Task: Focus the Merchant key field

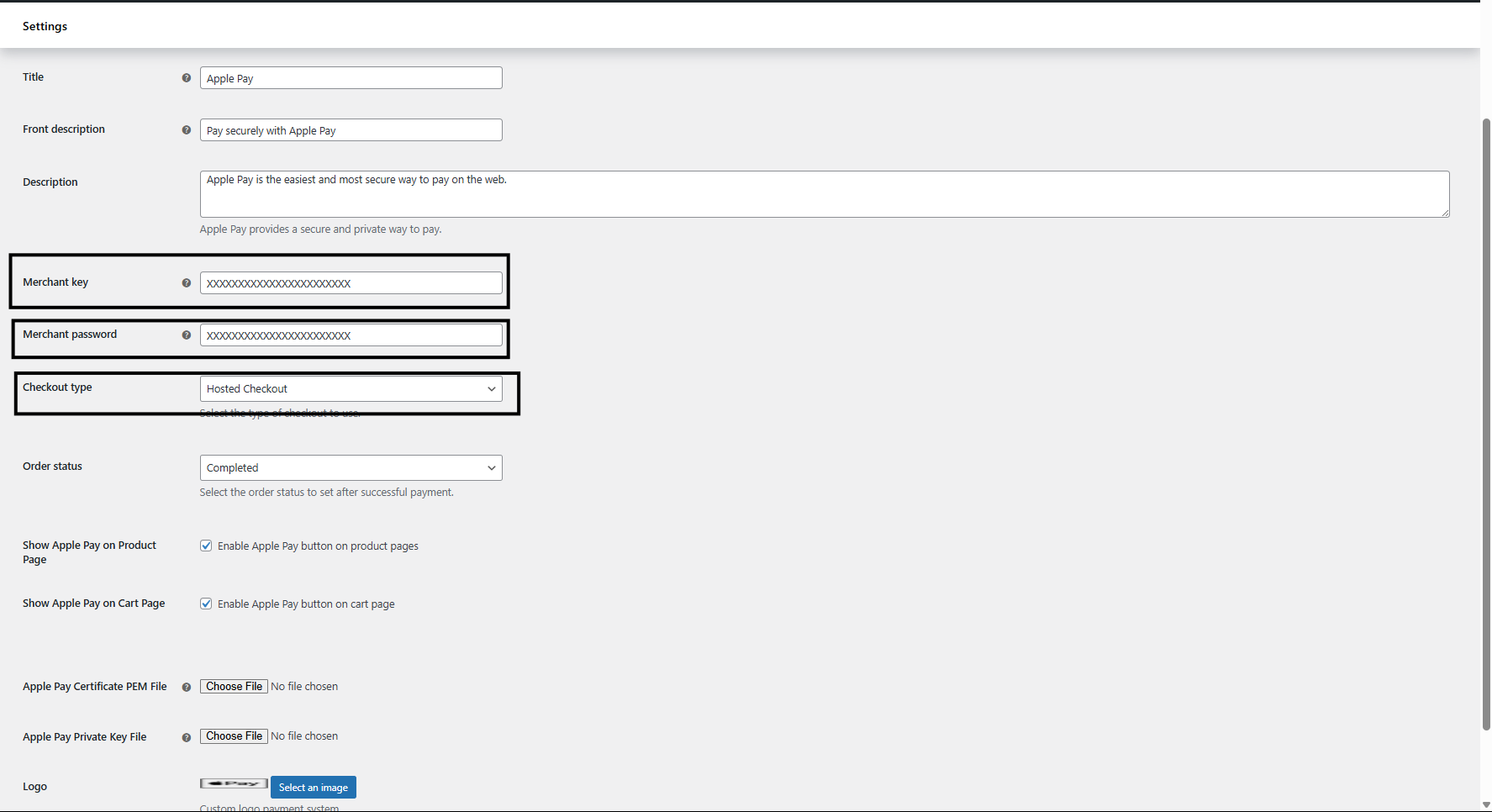Action: point(351,282)
